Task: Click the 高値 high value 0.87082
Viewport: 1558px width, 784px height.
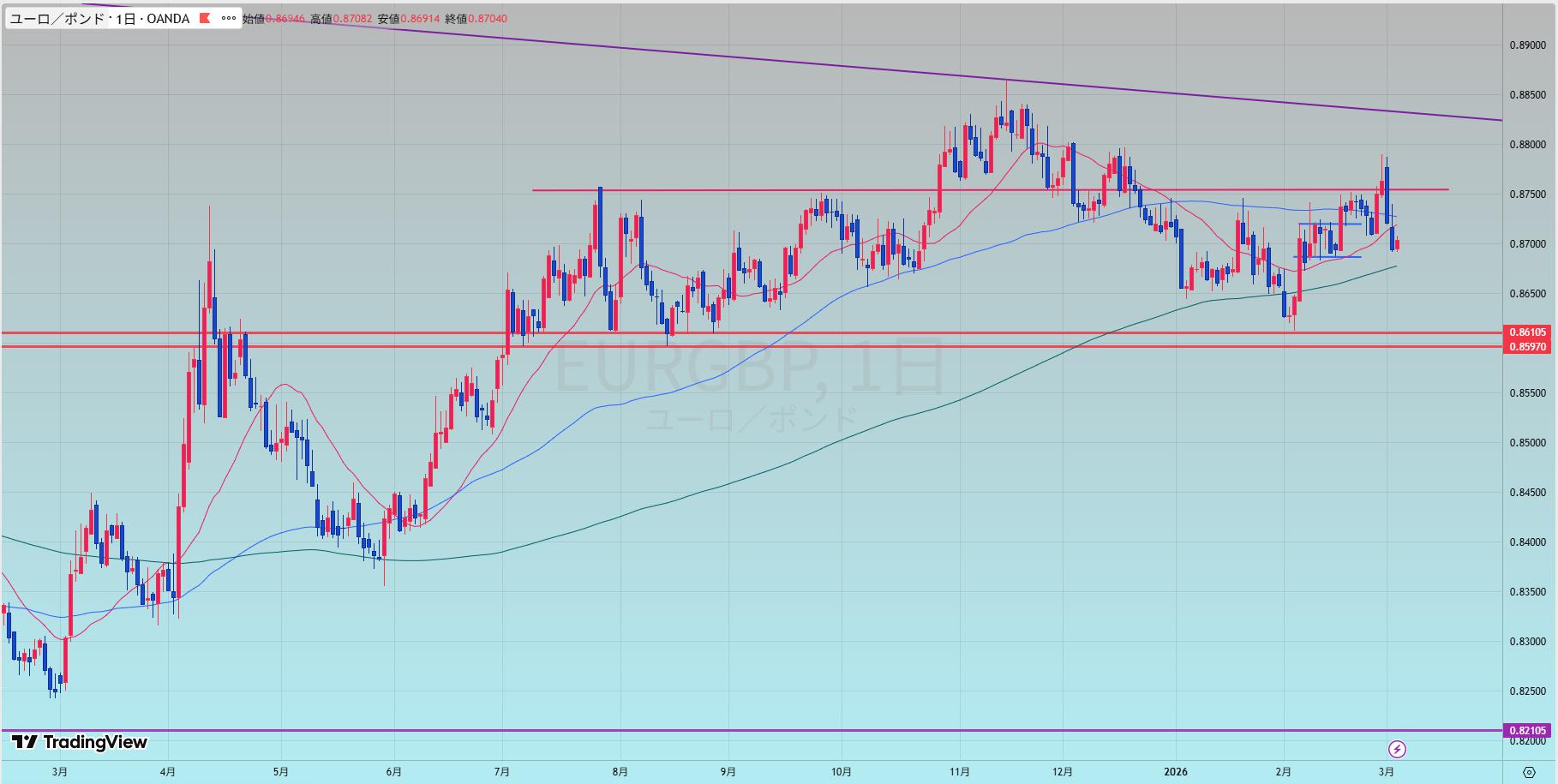Action: click(x=349, y=18)
